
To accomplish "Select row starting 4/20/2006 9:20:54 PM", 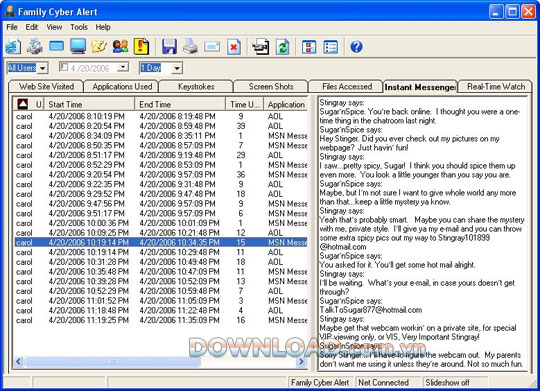I will pyautogui.click(x=160, y=175).
